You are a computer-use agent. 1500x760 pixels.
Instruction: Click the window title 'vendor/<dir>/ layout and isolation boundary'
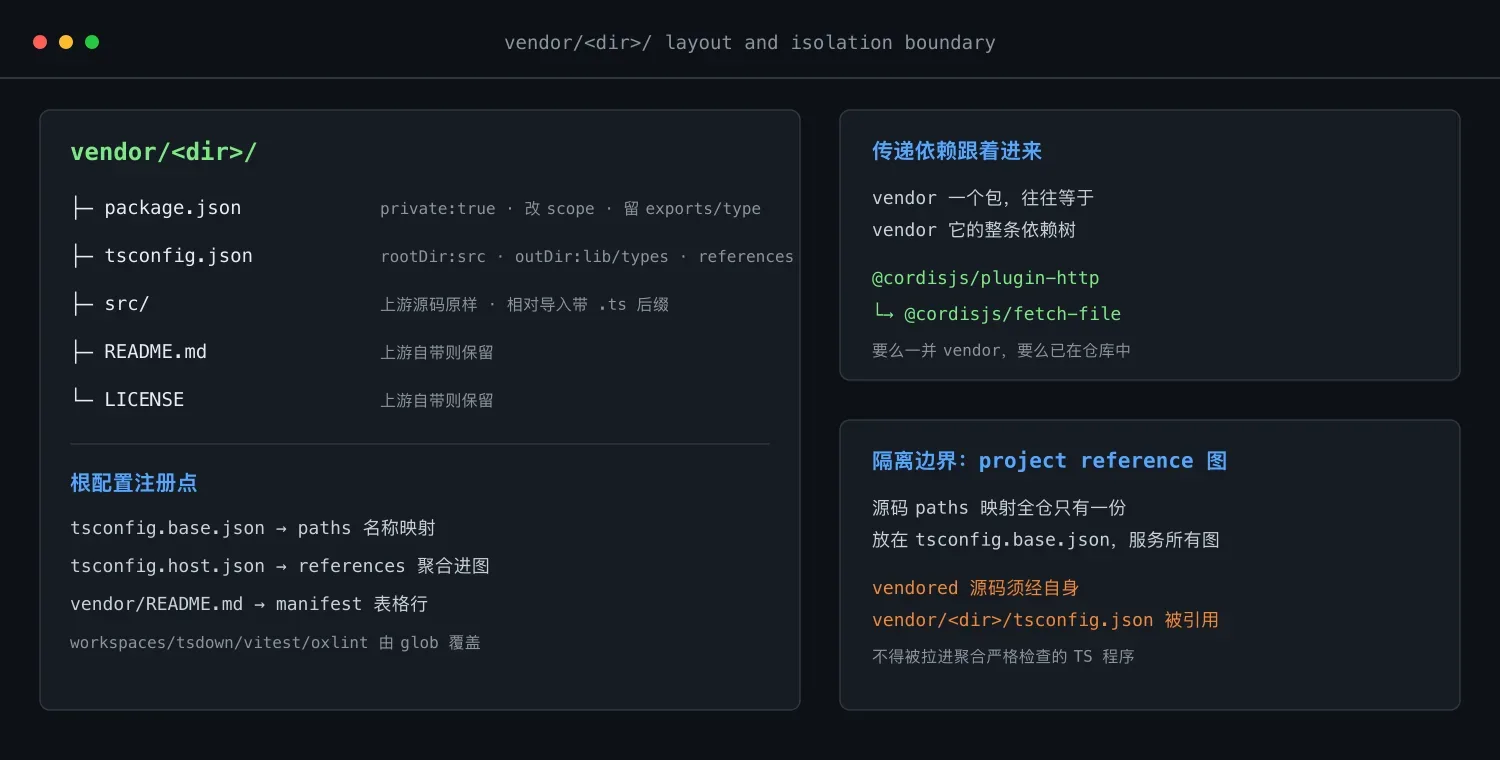click(750, 43)
